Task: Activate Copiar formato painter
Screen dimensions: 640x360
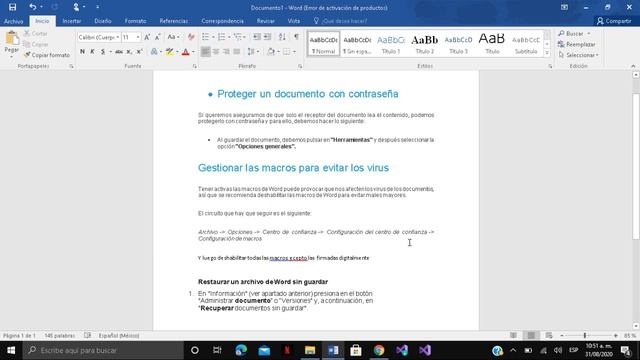Action: coord(47,55)
